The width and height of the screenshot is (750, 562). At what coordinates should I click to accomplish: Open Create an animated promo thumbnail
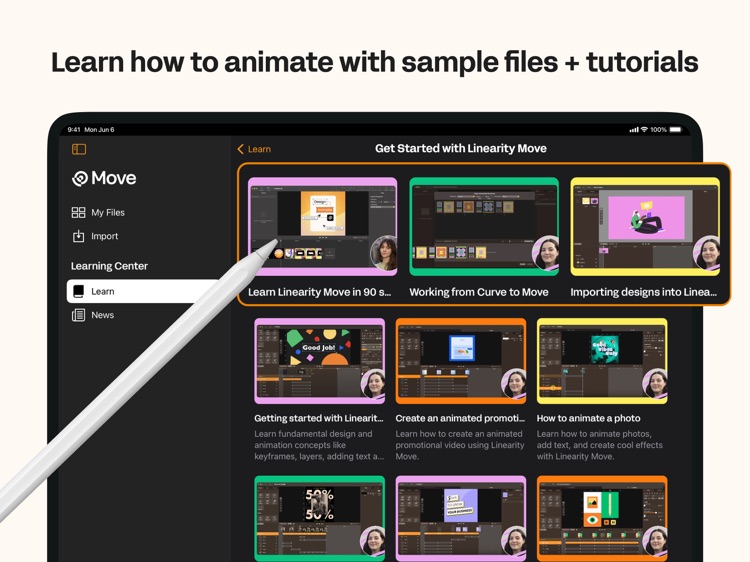pos(461,361)
